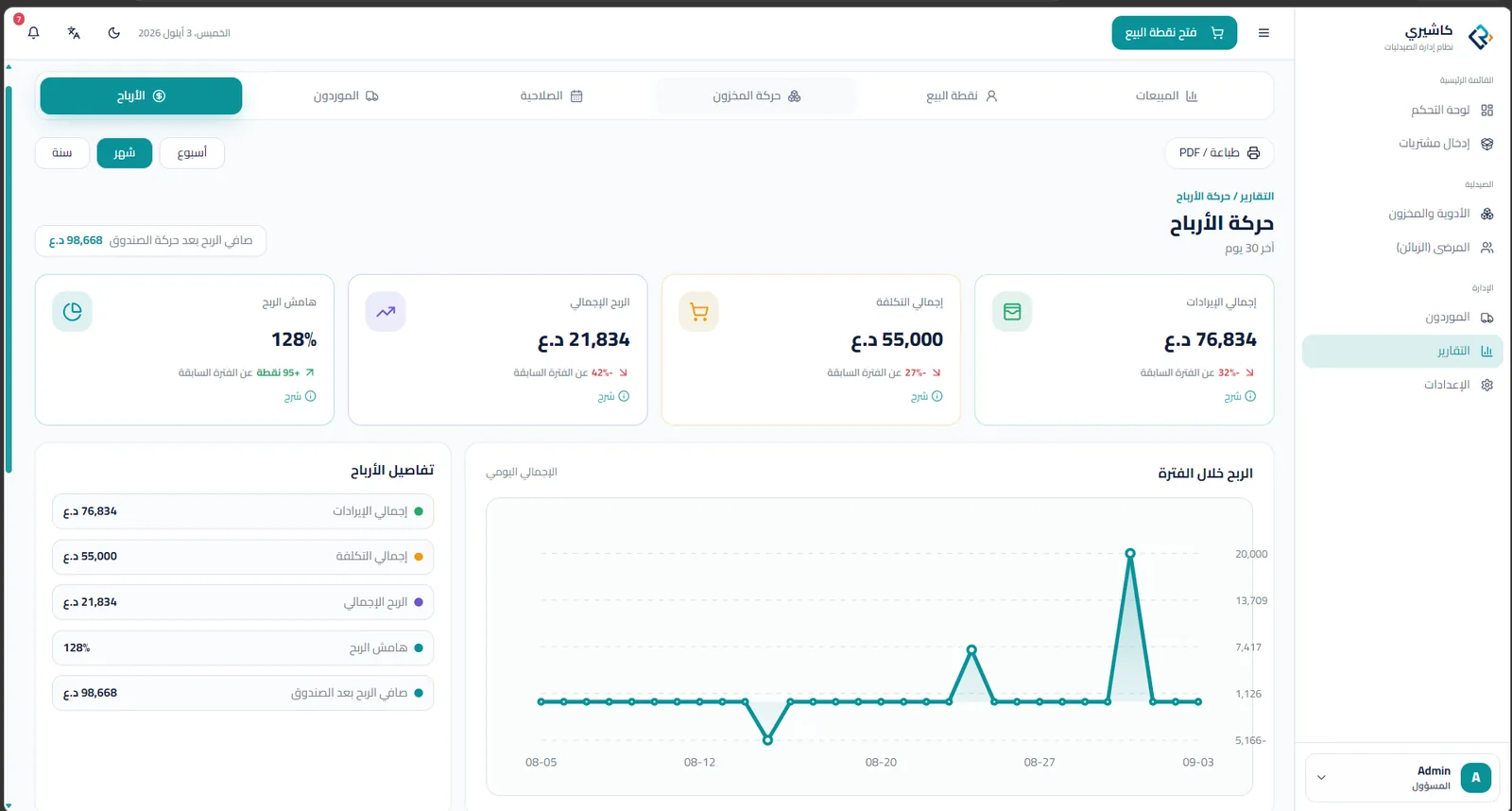Screen dimensions: 1512x811
Task: Click the date text in header
Action: pyautogui.click(x=184, y=33)
